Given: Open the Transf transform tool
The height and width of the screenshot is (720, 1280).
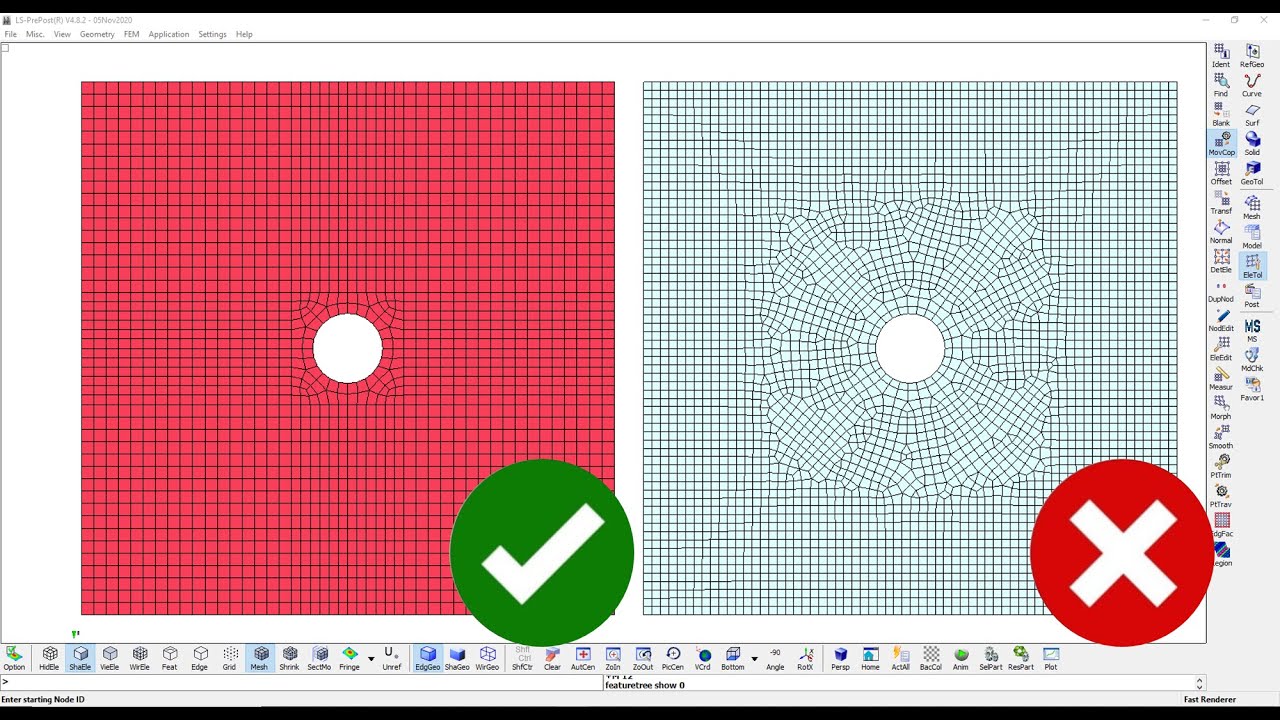Looking at the screenshot, I should [1221, 203].
